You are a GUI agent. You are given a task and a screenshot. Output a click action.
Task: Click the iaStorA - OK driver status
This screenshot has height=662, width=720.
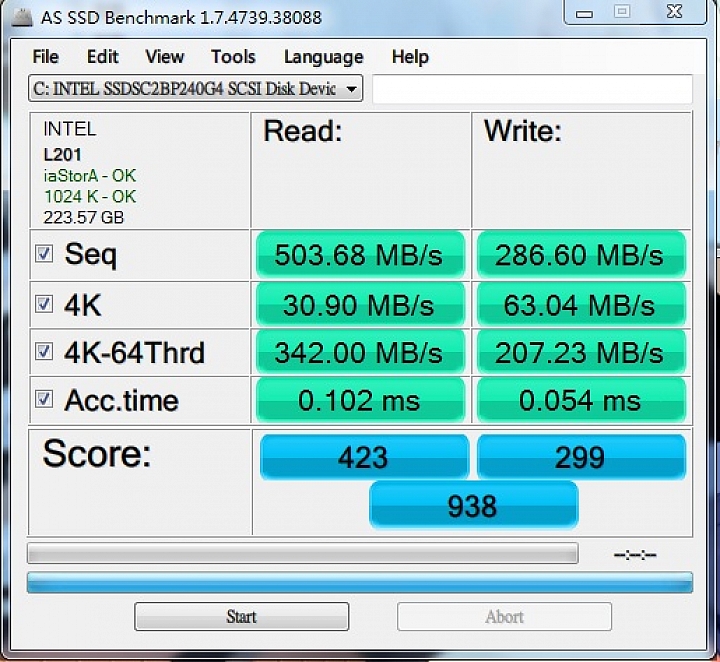tap(90, 175)
